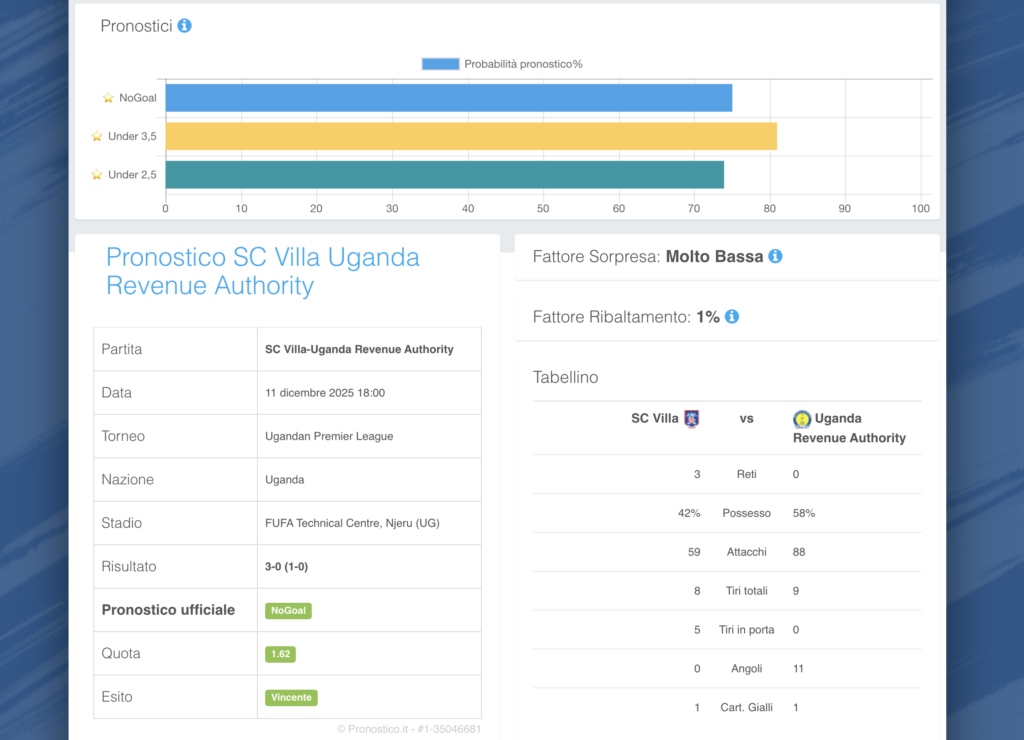The height and width of the screenshot is (740, 1024).
Task: Click the info icon next to Pronostici
Action: click(x=184, y=26)
